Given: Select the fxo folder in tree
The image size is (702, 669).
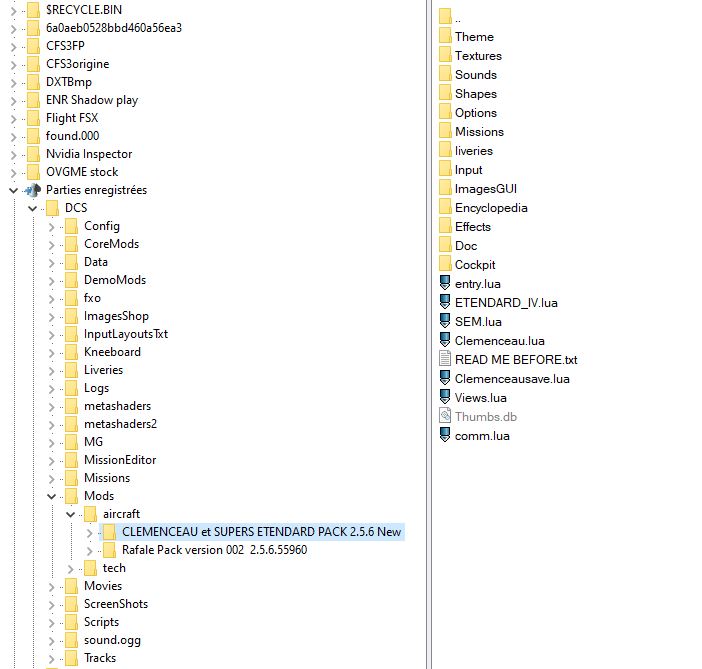Looking at the screenshot, I should click(92, 298).
